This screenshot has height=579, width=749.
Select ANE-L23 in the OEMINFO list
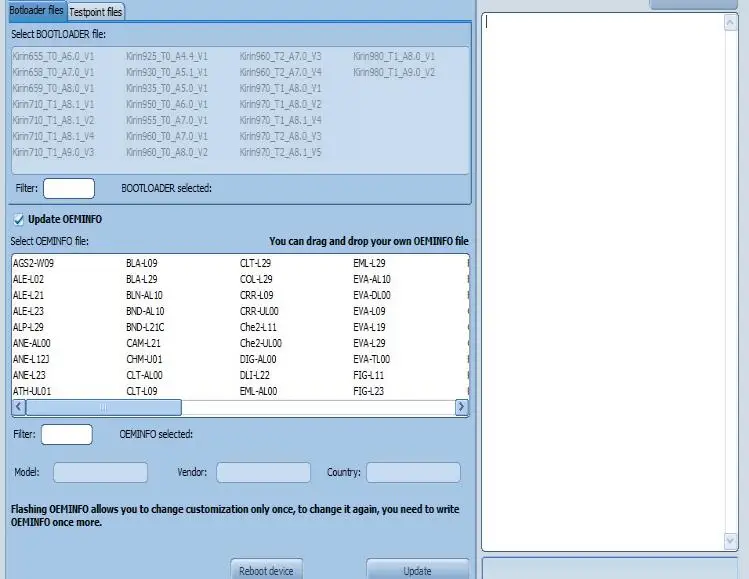(29, 375)
